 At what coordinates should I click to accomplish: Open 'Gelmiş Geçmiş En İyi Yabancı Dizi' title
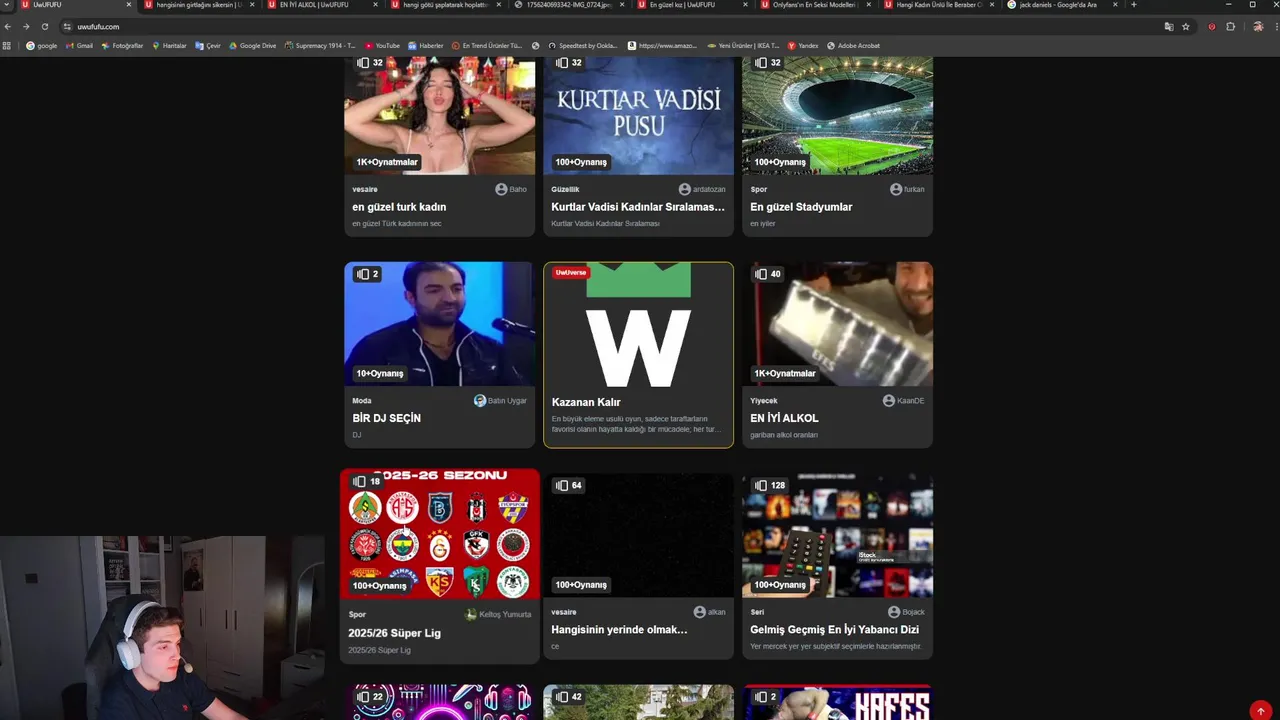click(834, 629)
